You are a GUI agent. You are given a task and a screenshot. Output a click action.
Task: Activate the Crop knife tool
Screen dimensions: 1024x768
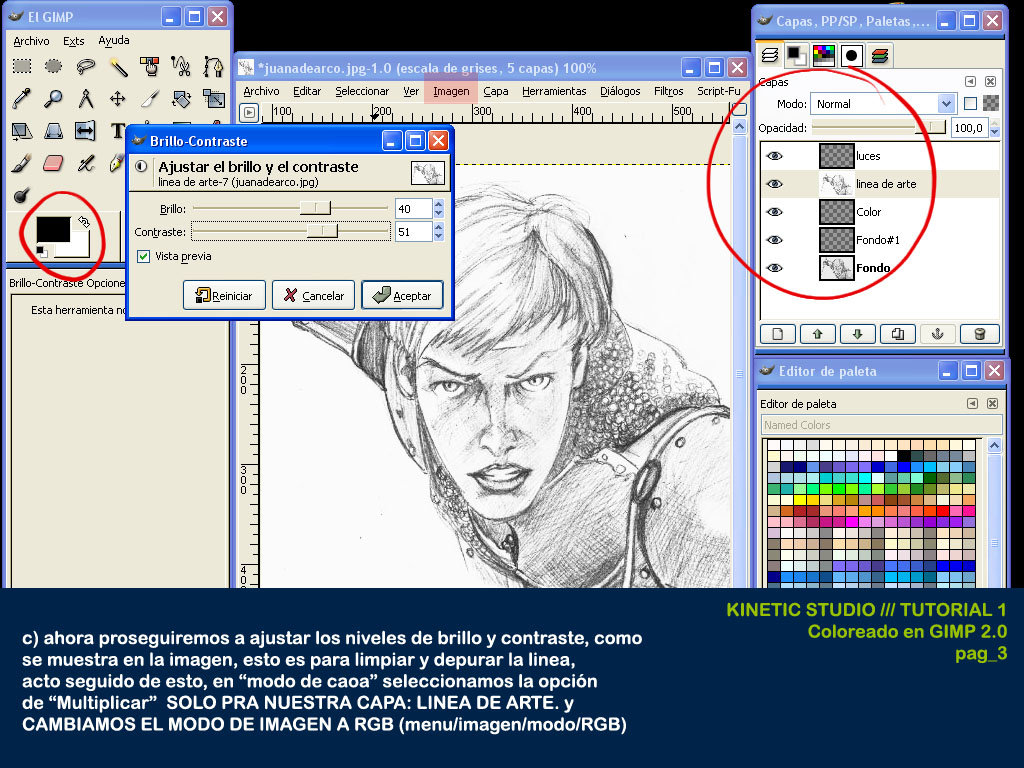click(150, 99)
